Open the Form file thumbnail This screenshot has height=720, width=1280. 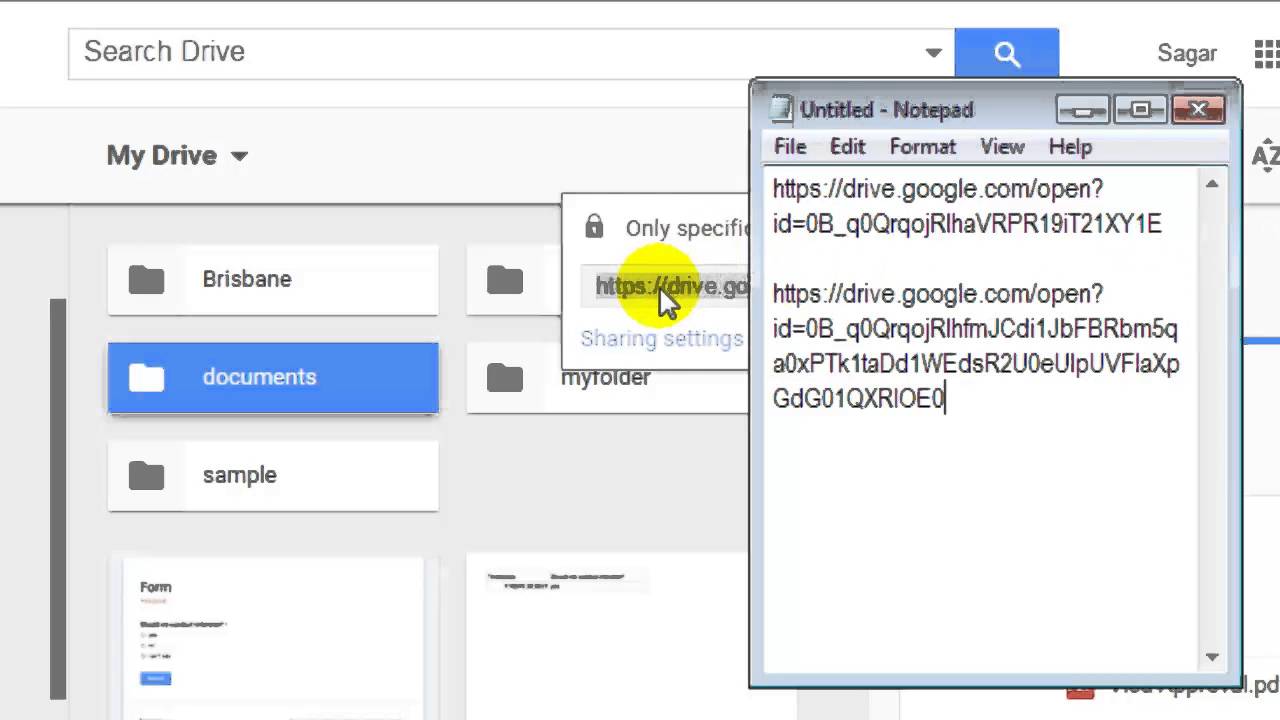click(273, 638)
